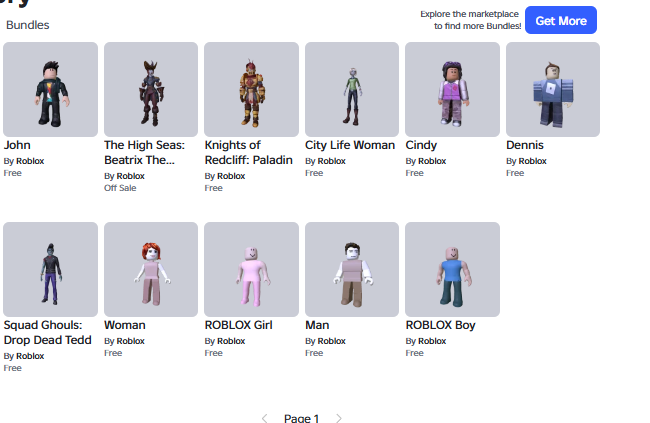Click the ROBLOX Boy title link
The width and height of the screenshot is (650, 423).
pyautogui.click(x=440, y=325)
